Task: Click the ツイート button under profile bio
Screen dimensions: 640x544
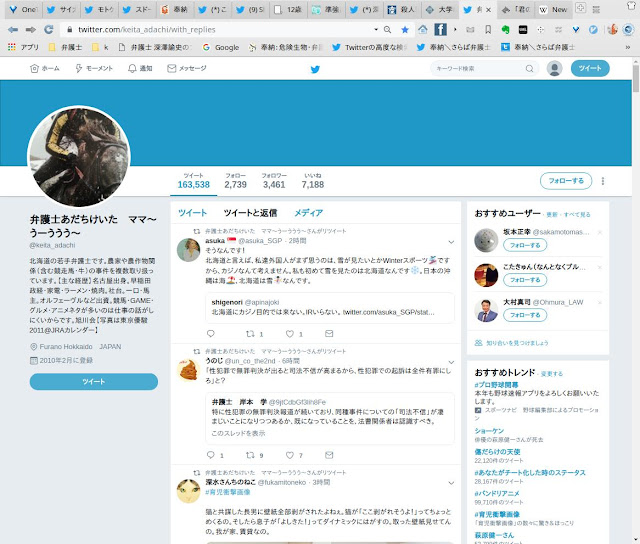Action: point(94,382)
